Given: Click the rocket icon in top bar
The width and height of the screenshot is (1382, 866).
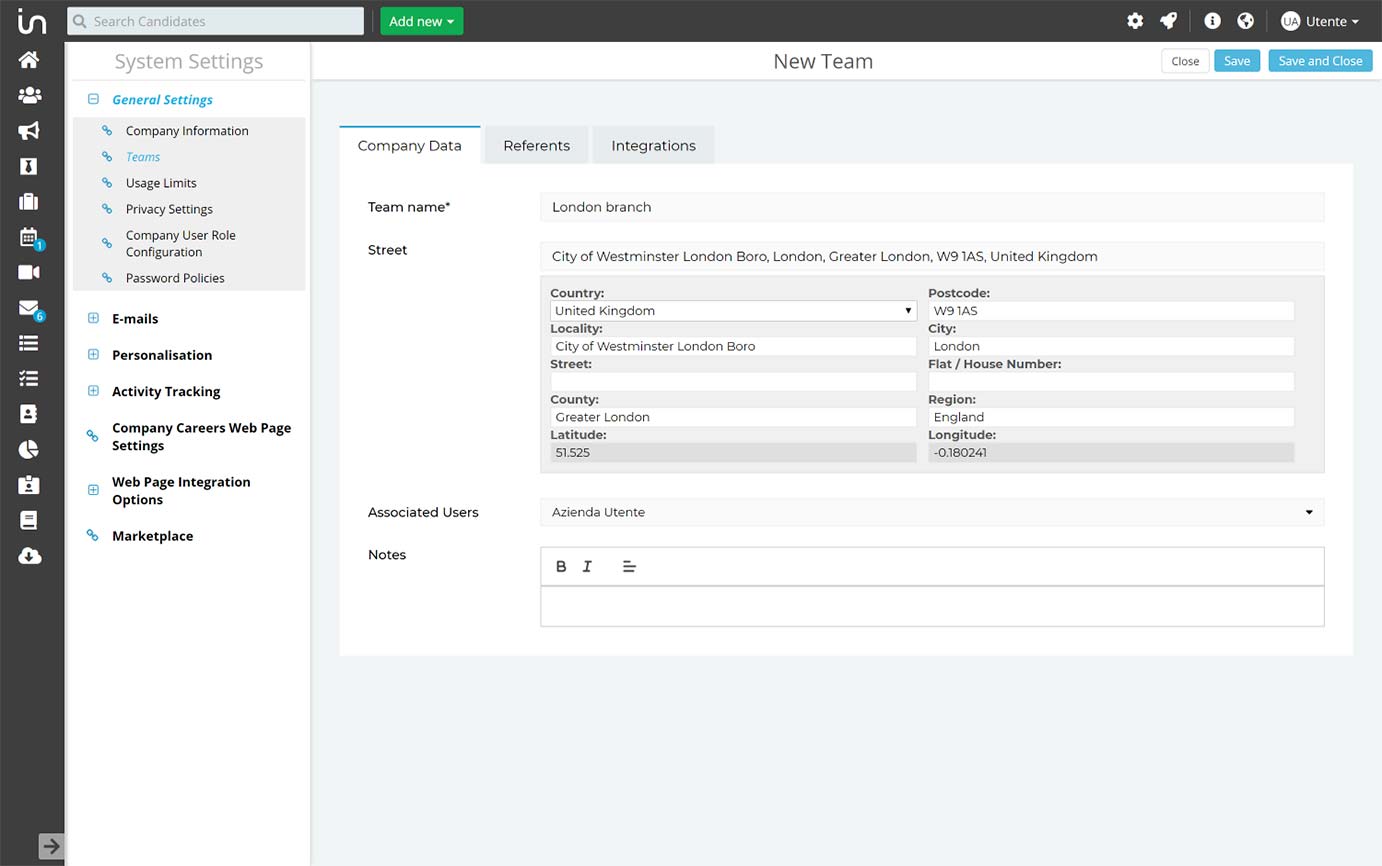Looking at the screenshot, I should click(x=1168, y=21).
